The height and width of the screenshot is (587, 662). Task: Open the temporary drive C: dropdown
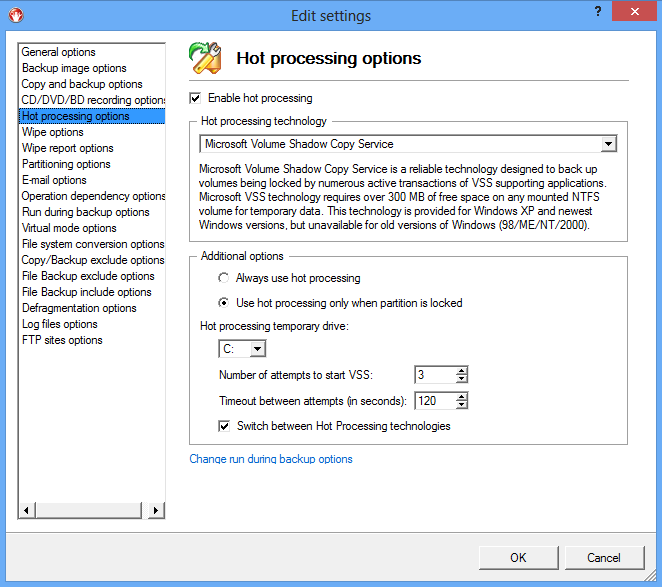click(257, 349)
